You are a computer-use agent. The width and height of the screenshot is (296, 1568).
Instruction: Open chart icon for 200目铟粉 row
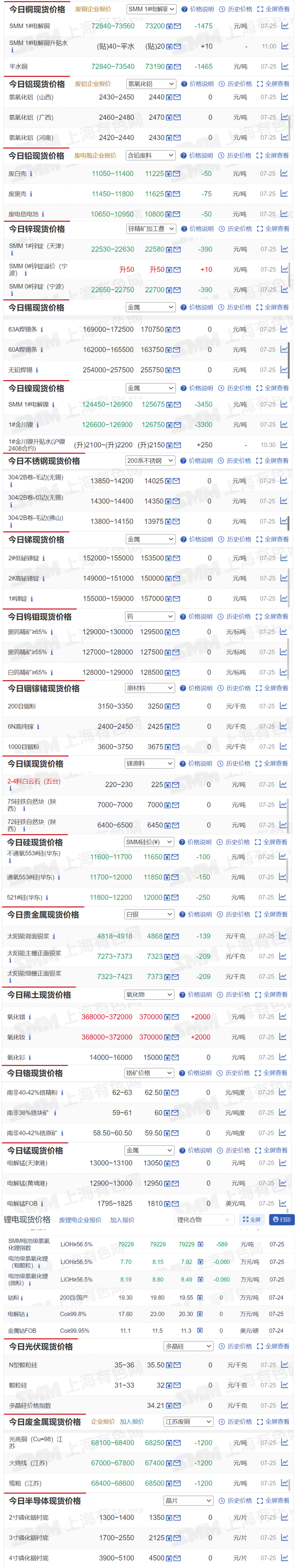click(x=283, y=707)
